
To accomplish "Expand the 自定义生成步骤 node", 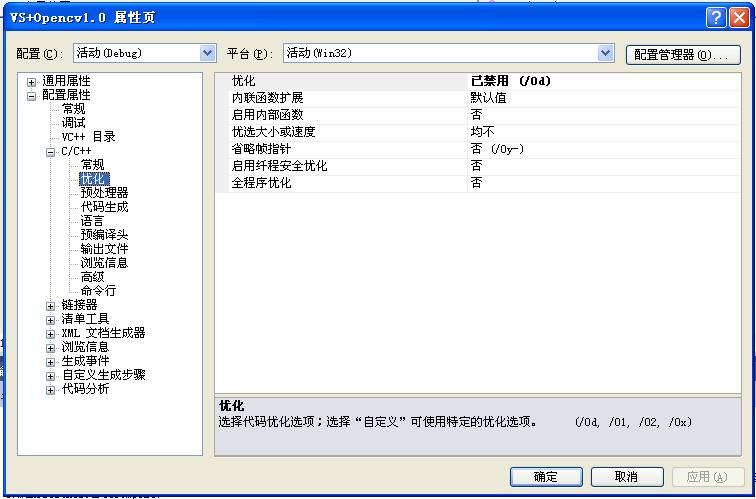I will [x=51, y=376].
